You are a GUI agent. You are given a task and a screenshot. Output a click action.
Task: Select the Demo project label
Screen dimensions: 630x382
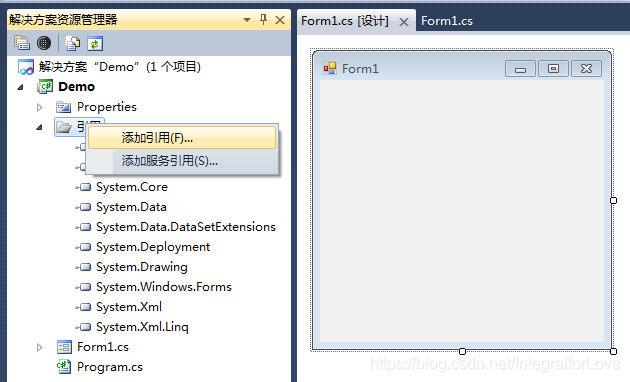(76, 87)
